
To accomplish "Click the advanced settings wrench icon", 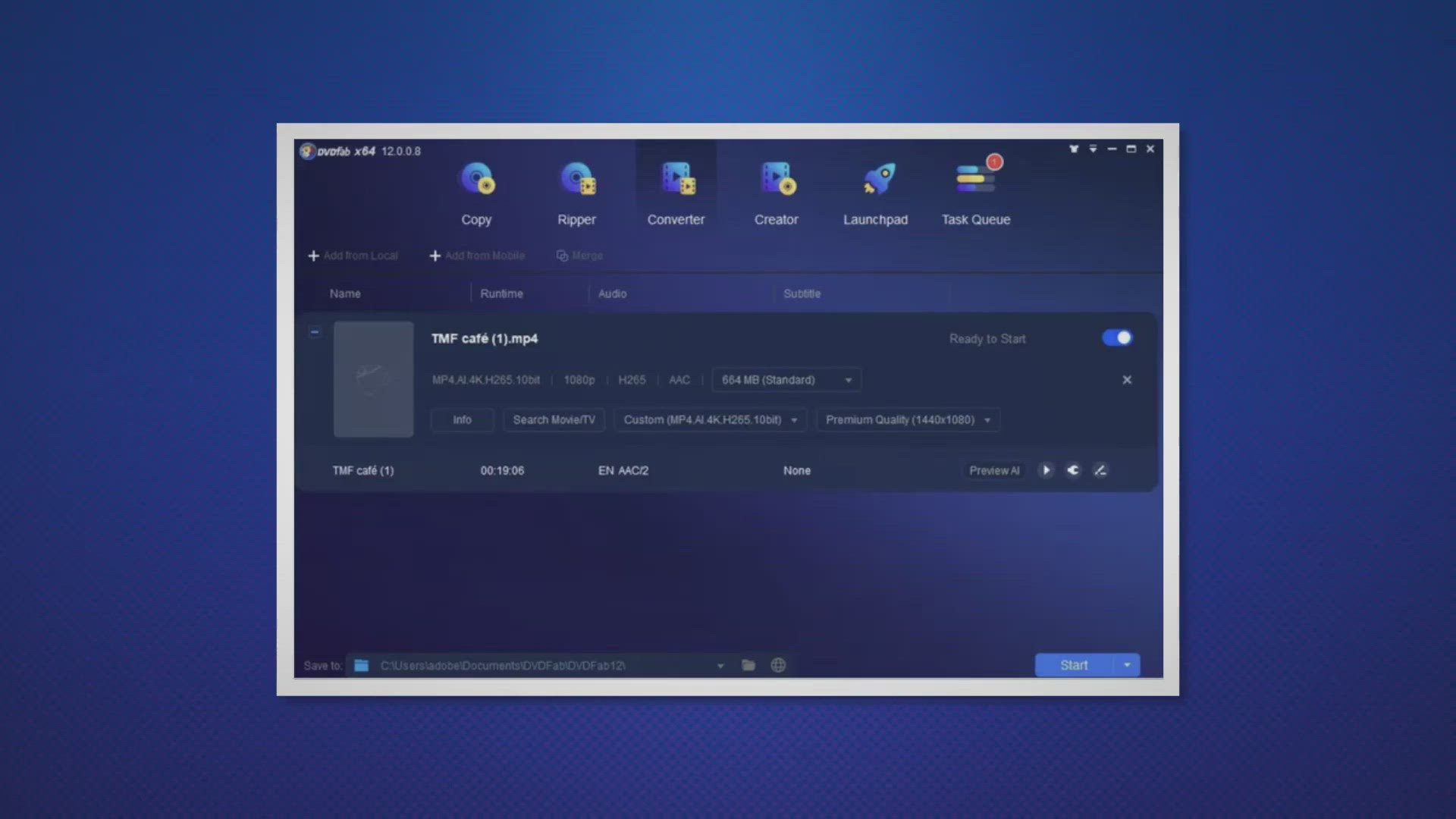I will click(1073, 470).
